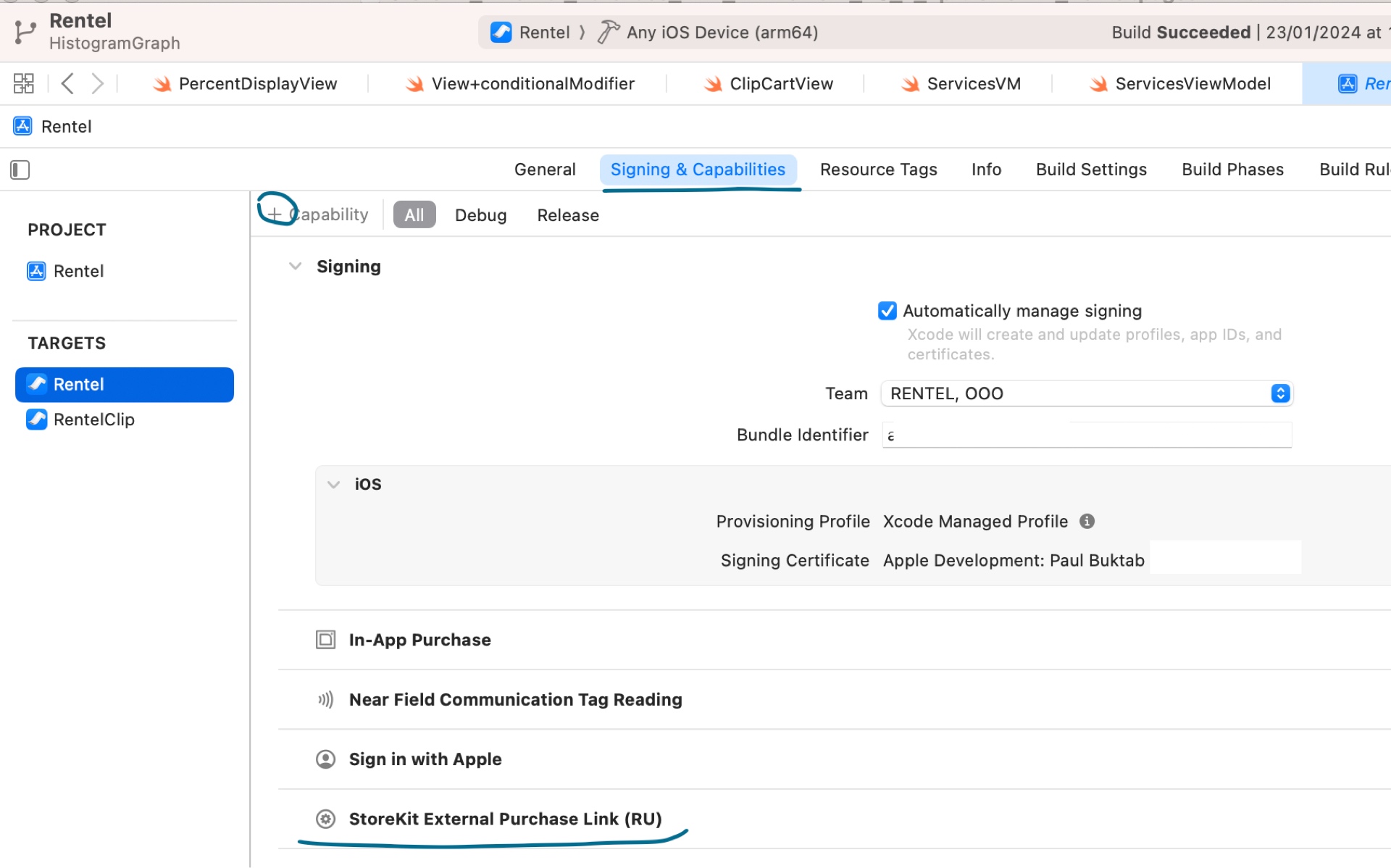Switch capability filter to Release
The image size is (1391, 868).
coord(568,214)
